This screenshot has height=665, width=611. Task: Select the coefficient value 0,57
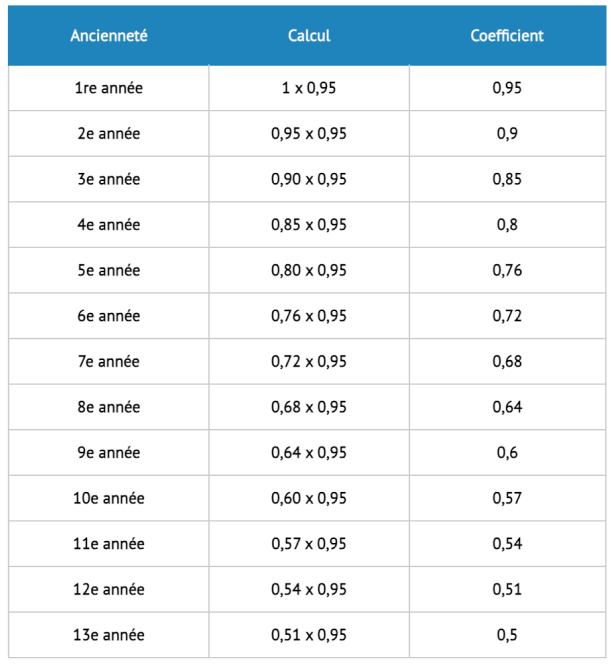(507, 498)
